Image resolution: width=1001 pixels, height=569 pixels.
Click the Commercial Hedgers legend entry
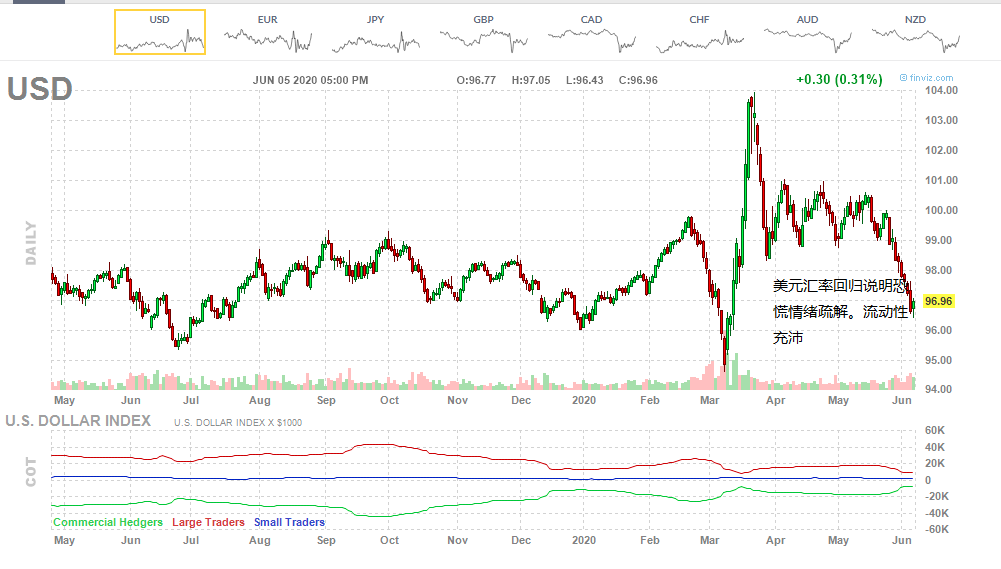tap(108, 522)
